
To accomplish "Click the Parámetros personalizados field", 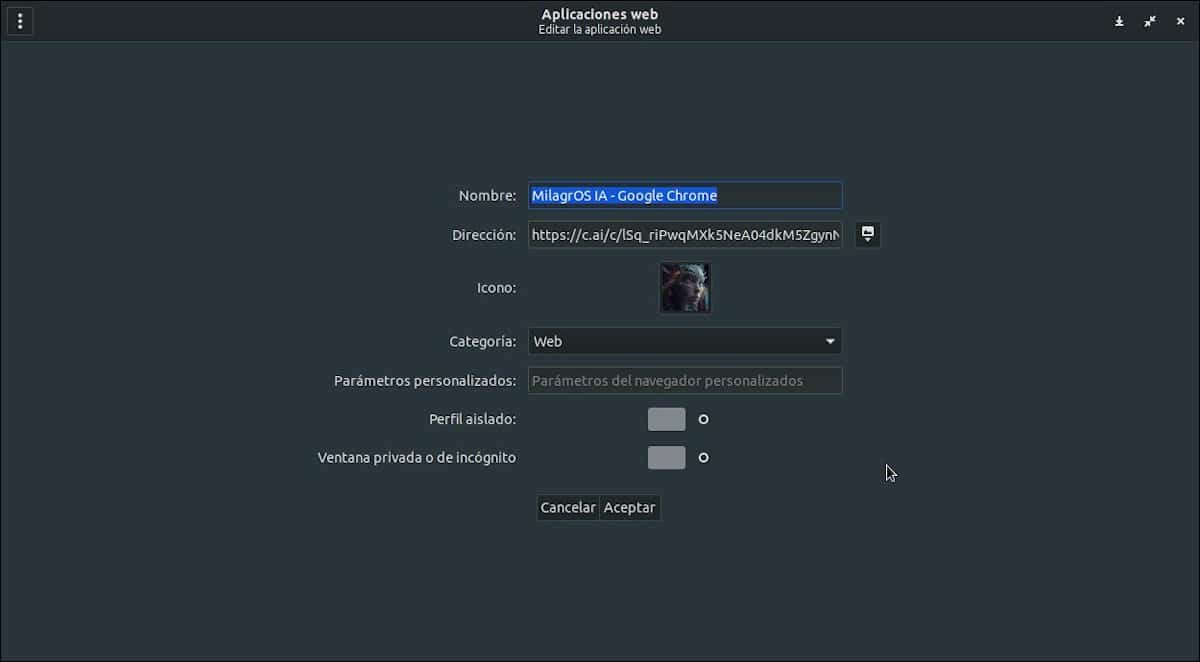I will [x=684, y=380].
